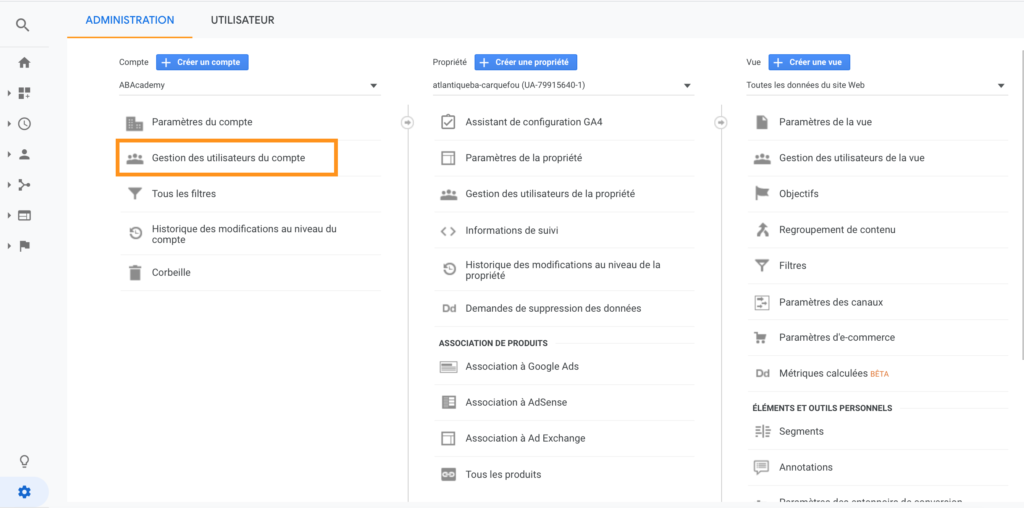Click the AdSense association icon
Viewport: 1024px width, 508px height.
click(x=448, y=402)
